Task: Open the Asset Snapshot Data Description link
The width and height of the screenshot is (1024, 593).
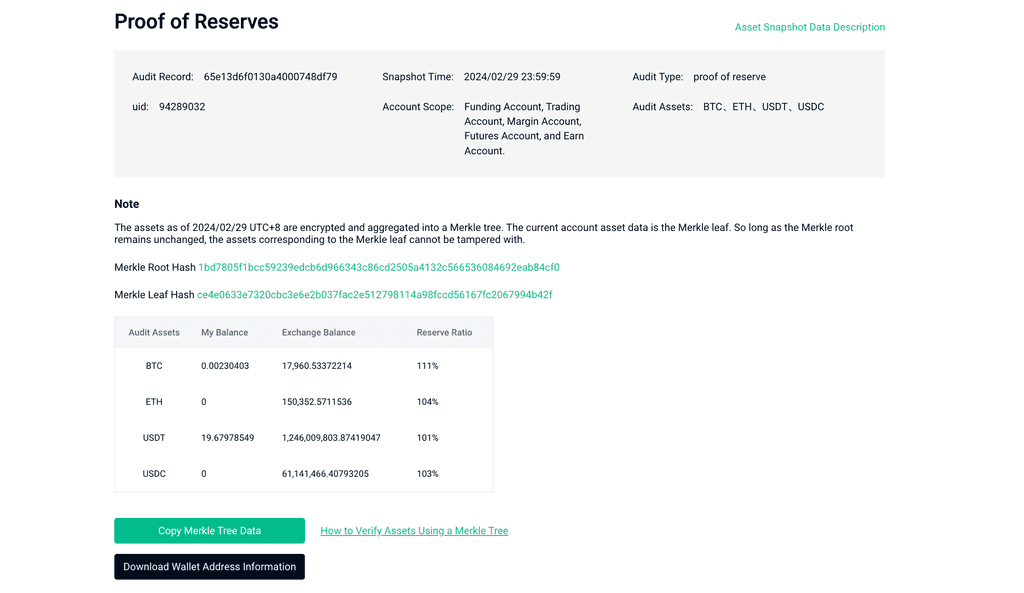Action: point(810,27)
